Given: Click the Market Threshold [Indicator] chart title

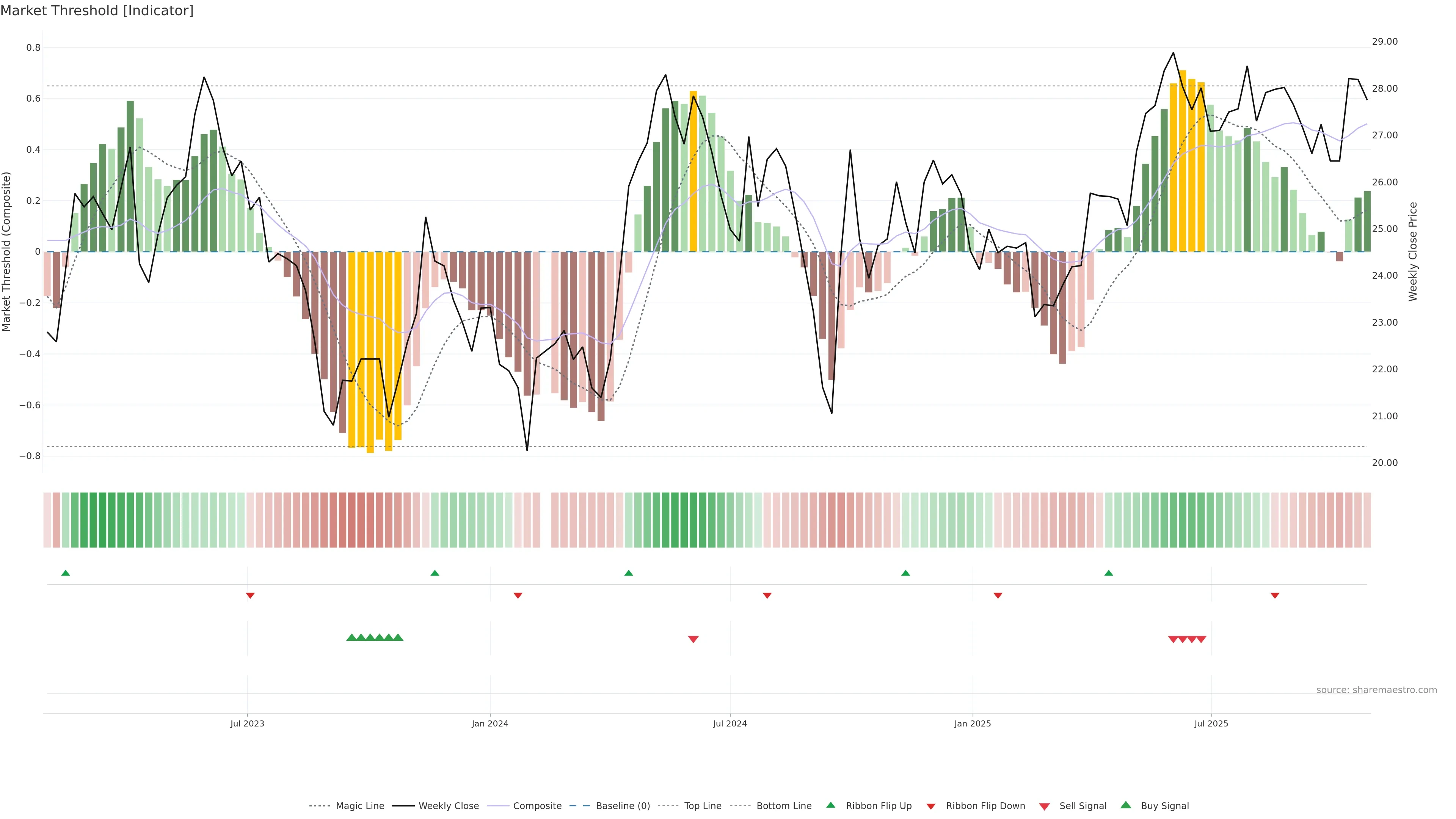Looking at the screenshot, I should (97, 11).
